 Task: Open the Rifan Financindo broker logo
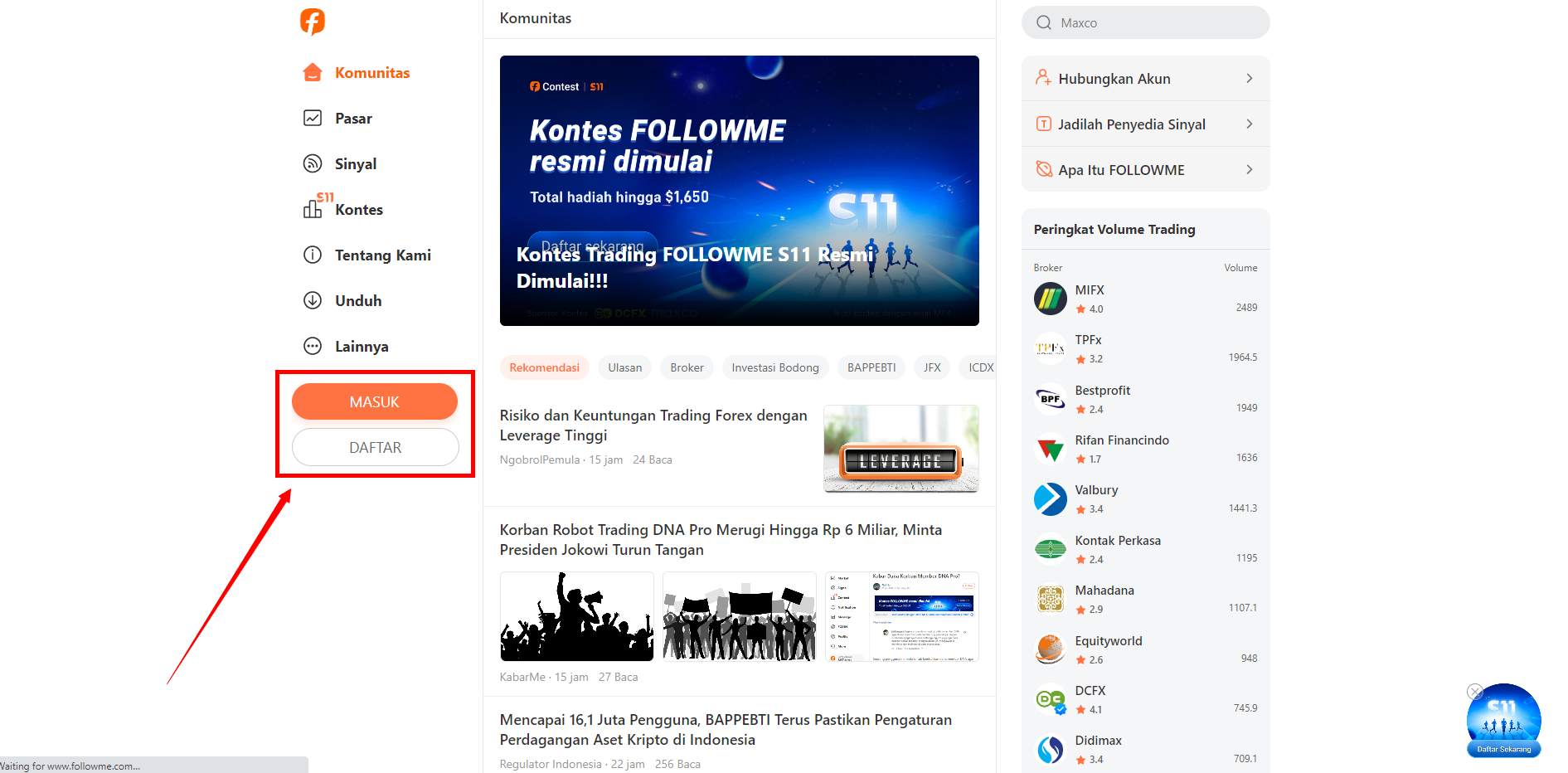click(x=1051, y=449)
